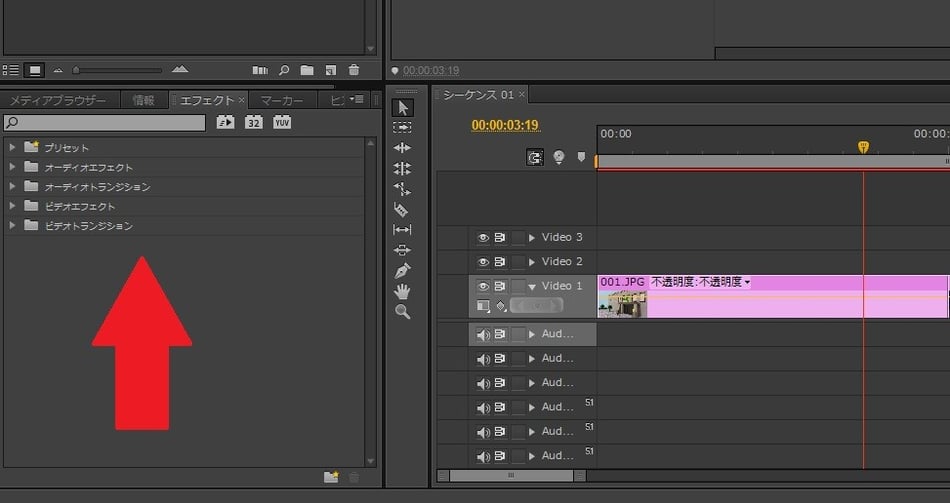Select the Razor tool
Viewport: 950px width, 503px height.
pos(402,209)
